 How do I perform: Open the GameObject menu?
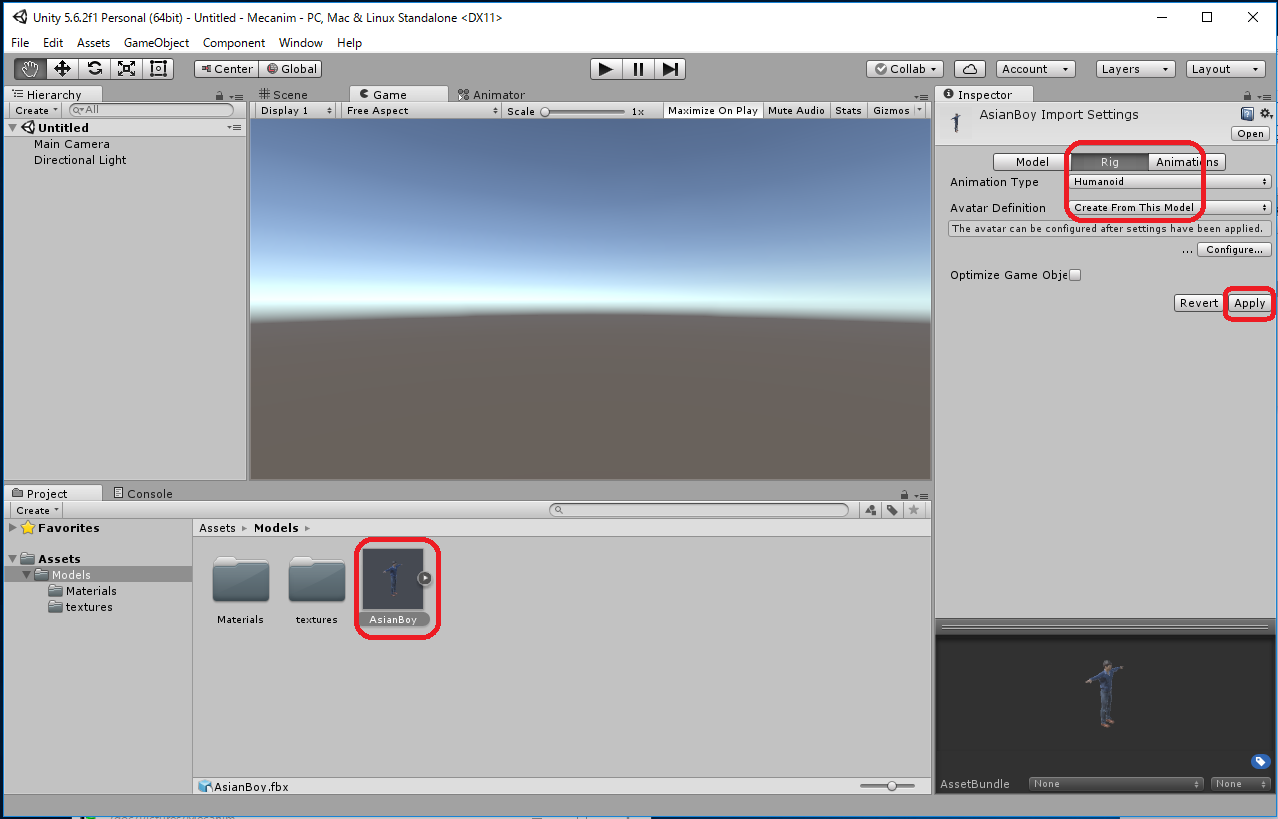[x=156, y=43]
